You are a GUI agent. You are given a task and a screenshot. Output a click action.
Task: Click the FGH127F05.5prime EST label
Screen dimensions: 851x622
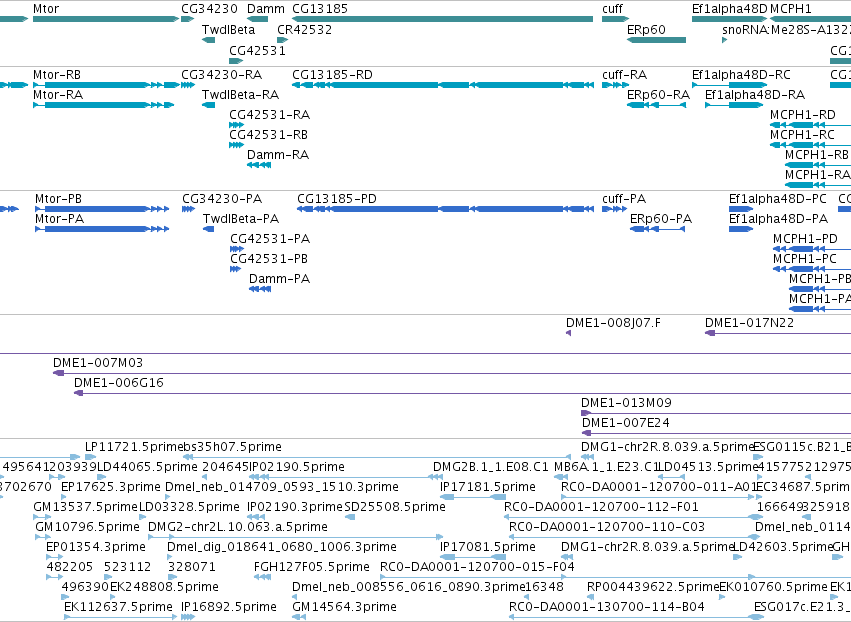pos(312,567)
